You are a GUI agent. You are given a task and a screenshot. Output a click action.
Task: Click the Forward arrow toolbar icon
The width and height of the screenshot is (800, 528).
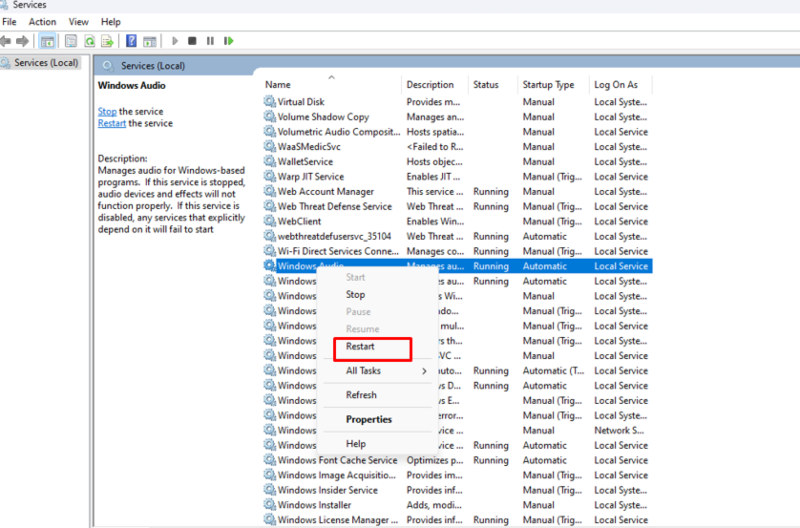(x=22, y=41)
